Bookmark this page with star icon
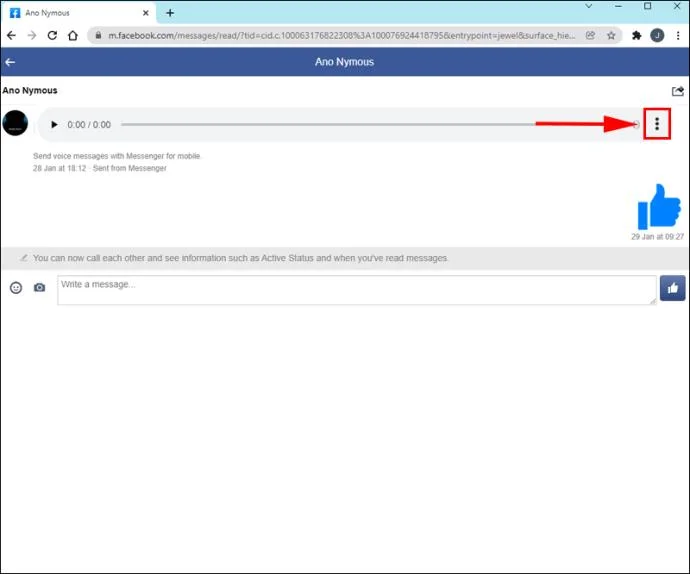Screen dimensions: 690x574 point(611,36)
